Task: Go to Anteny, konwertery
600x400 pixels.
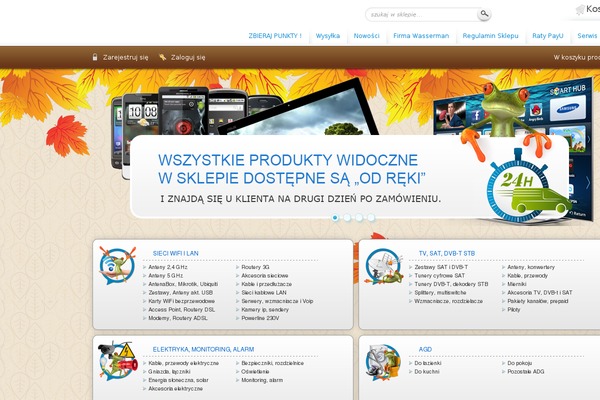Action: [x=531, y=267]
